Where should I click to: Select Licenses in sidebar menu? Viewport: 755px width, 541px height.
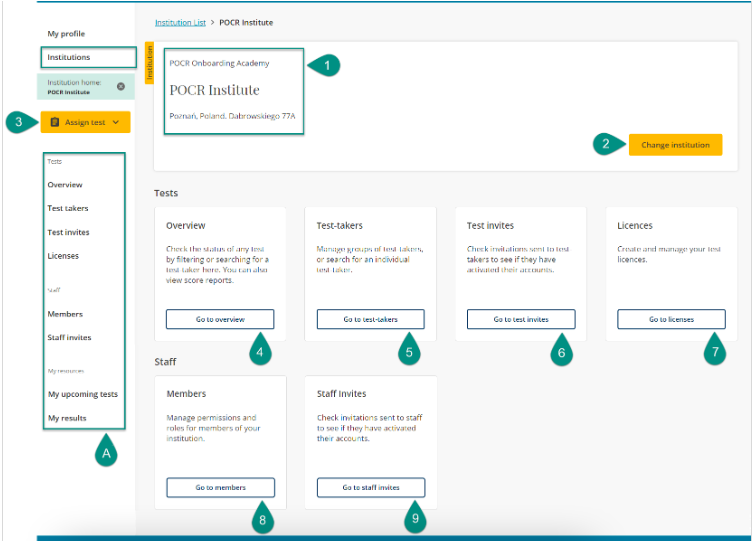(63, 256)
